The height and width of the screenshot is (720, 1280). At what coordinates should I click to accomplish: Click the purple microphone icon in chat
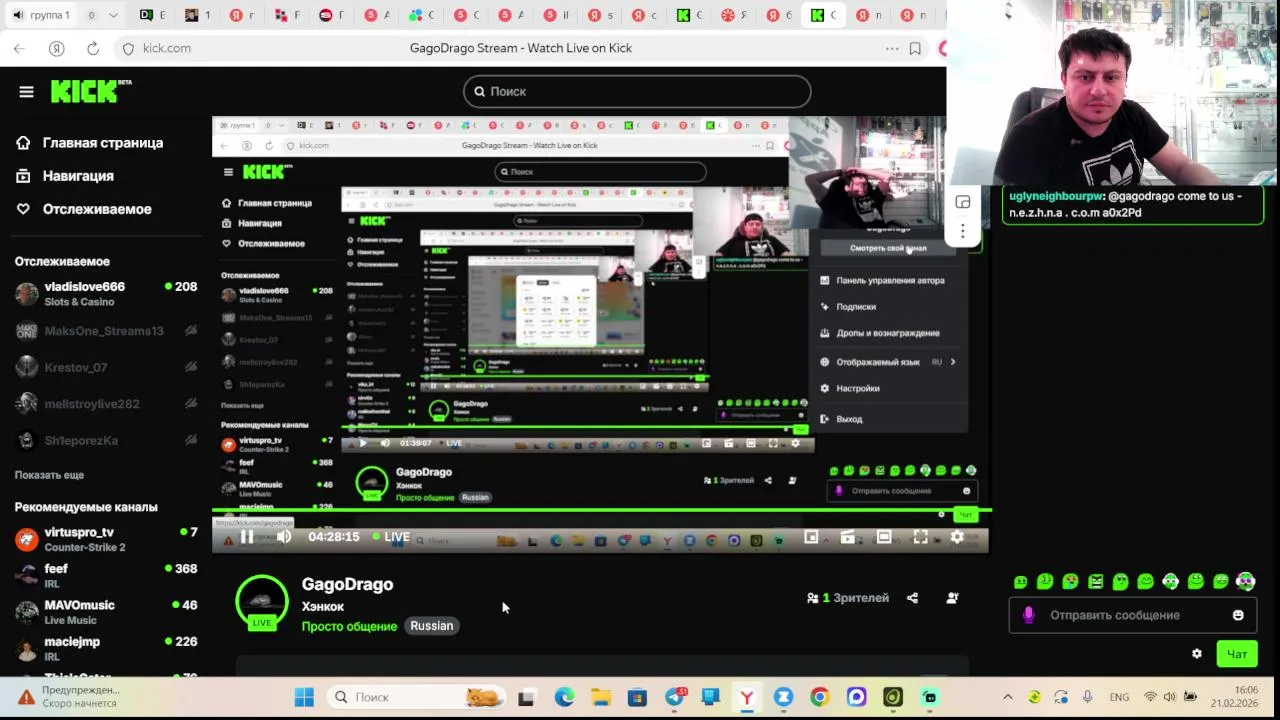click(x=1029, y=615)
